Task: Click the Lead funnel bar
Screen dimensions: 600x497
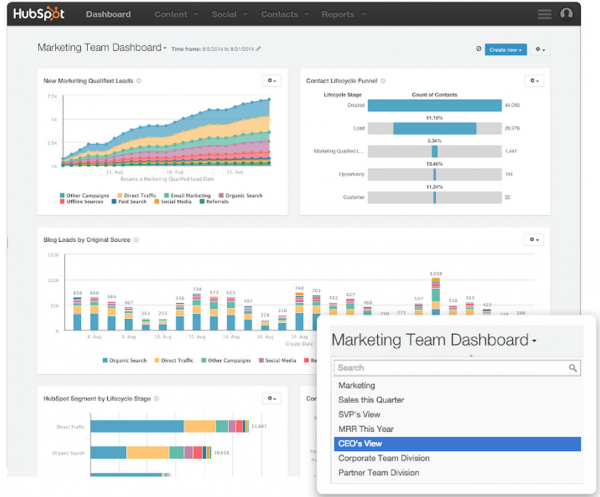Action: (x=435, y=128)
